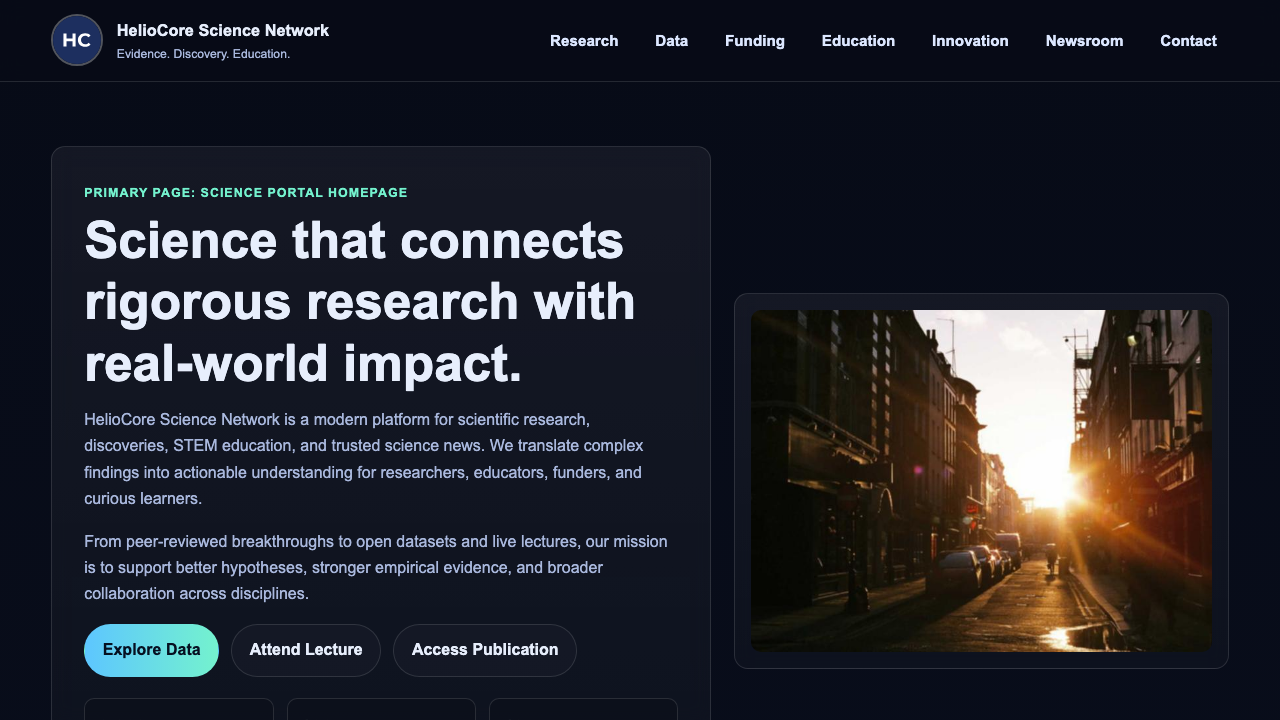The height and width of the screenshot is (720, 1280).
Task: Click the Explore Data button
Action: click(x=151, y=650)
